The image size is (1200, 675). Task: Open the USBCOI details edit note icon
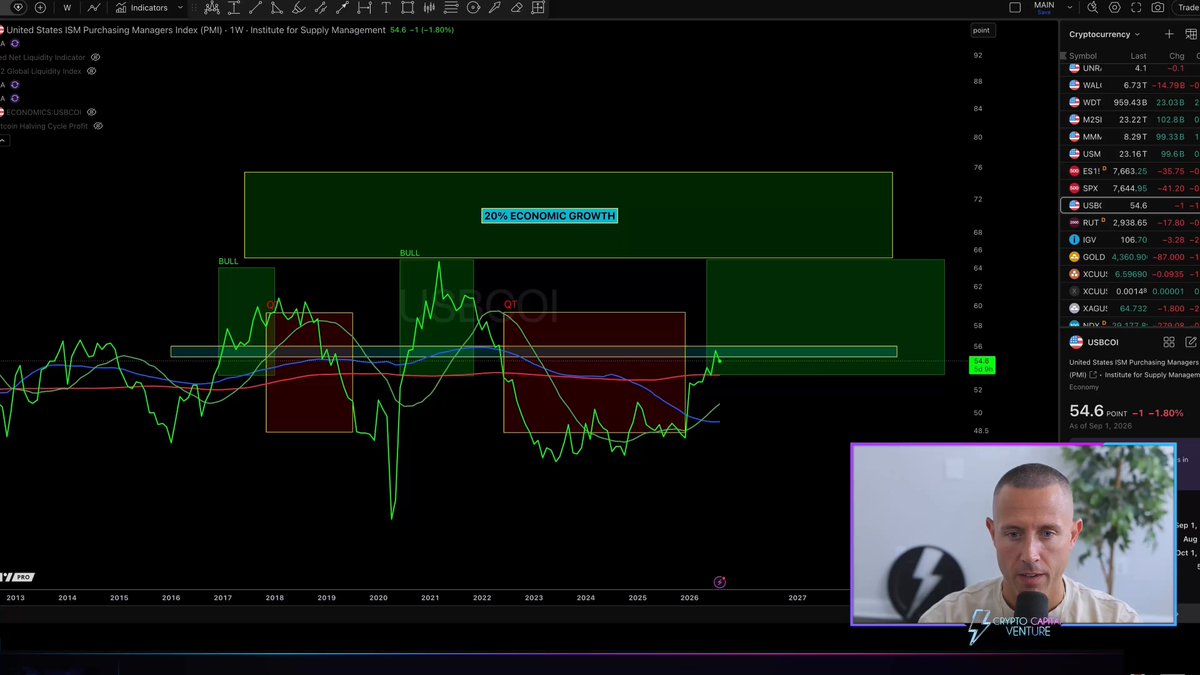pos(1191,342)
